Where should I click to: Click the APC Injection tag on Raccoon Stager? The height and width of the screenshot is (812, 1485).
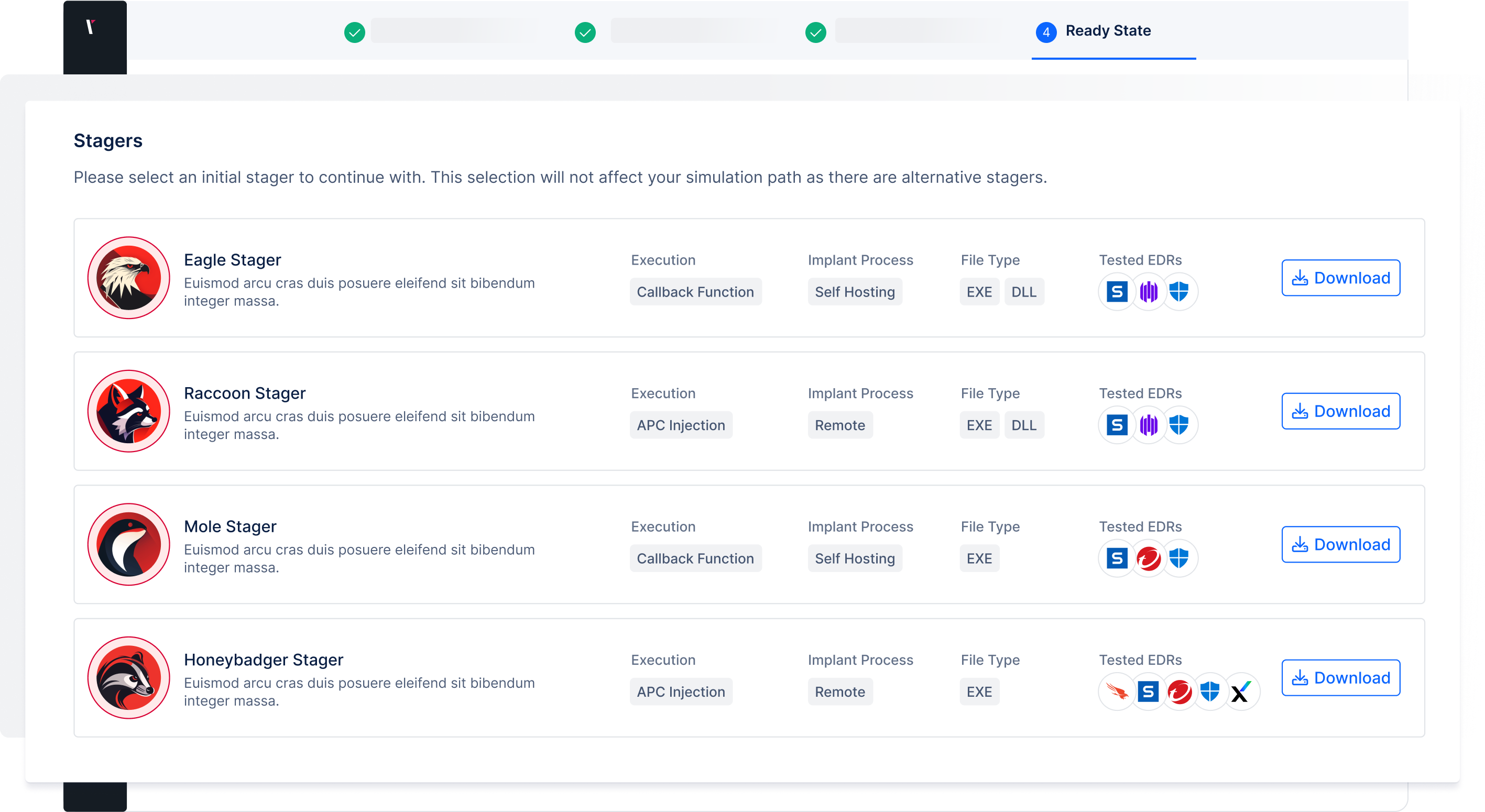(x=681, y=425)
